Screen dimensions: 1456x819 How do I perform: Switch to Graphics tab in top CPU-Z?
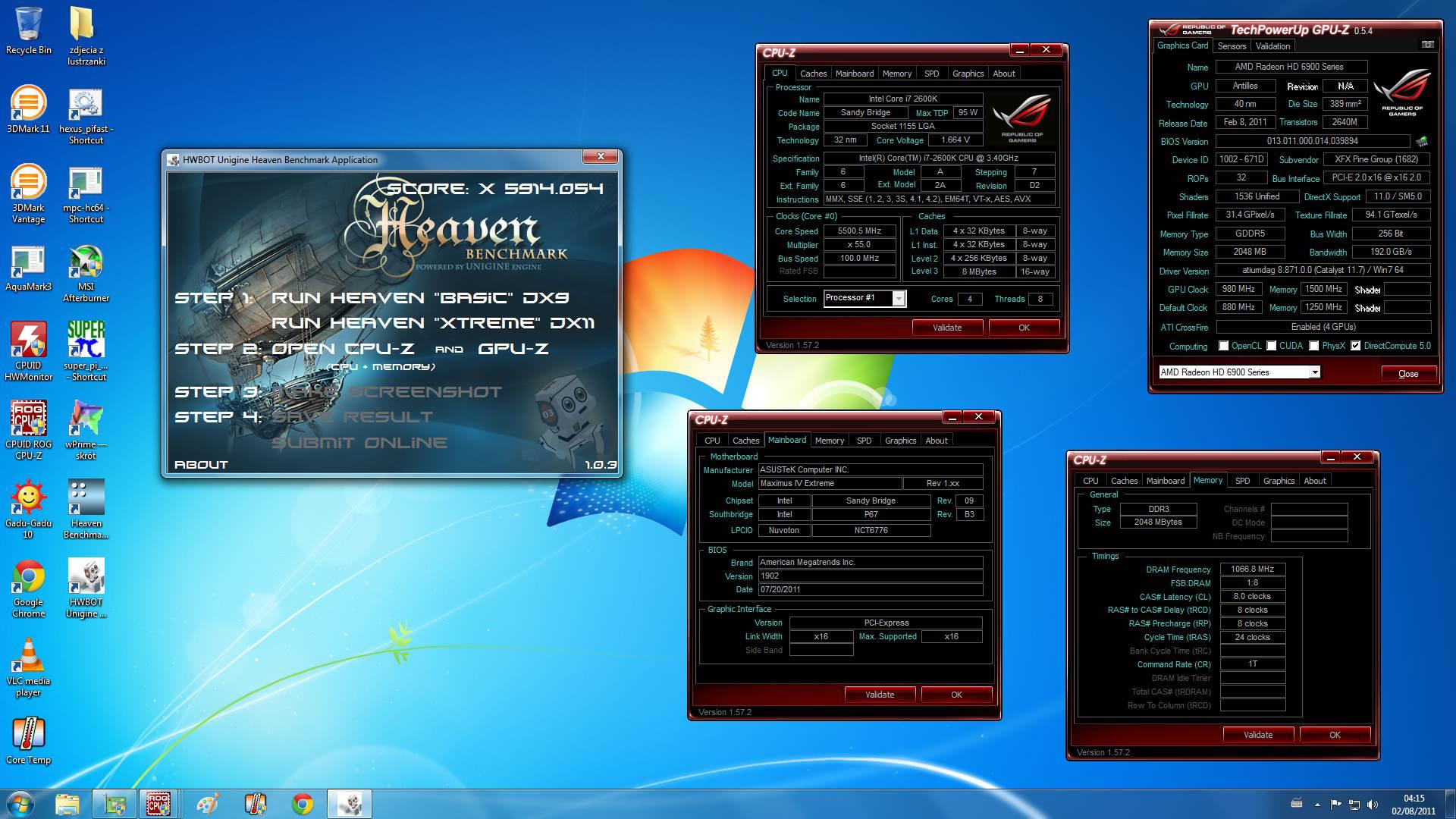pos(968,74)
